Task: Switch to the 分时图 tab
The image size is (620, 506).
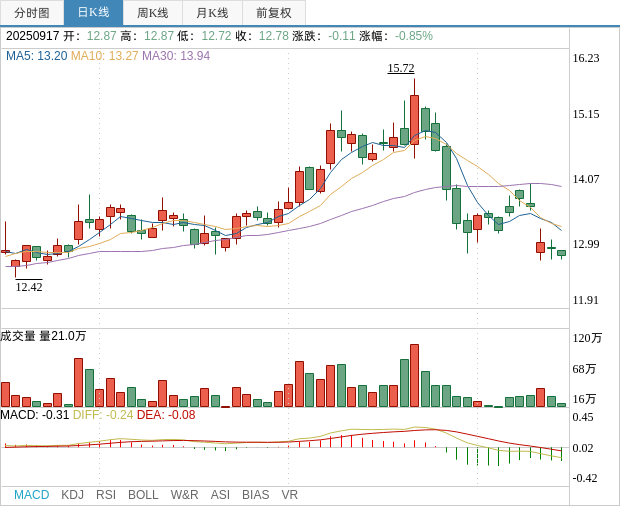Action: [32, 13]
